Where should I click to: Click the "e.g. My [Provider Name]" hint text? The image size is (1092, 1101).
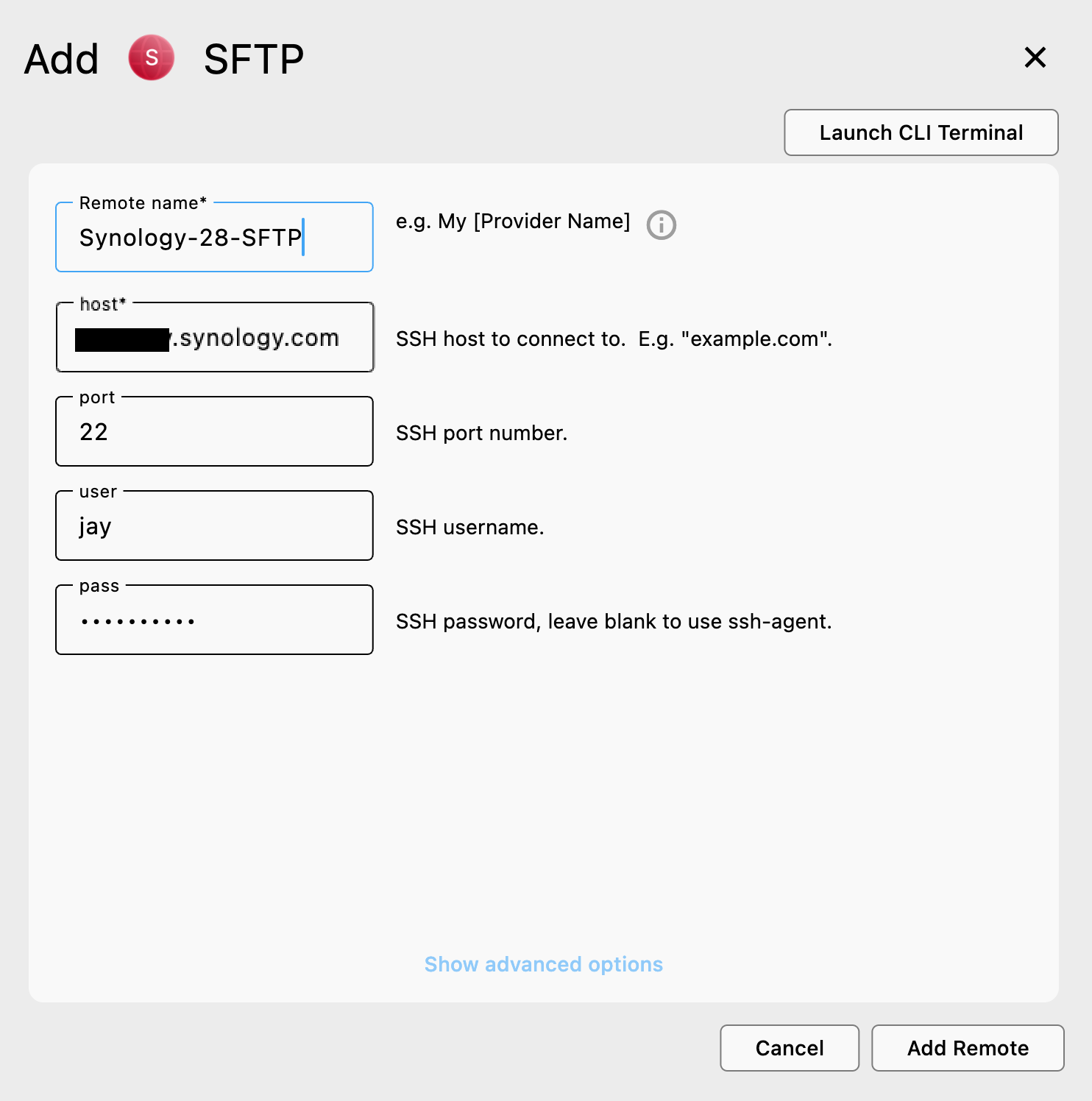pyautogui.click(x=513, y=221)
